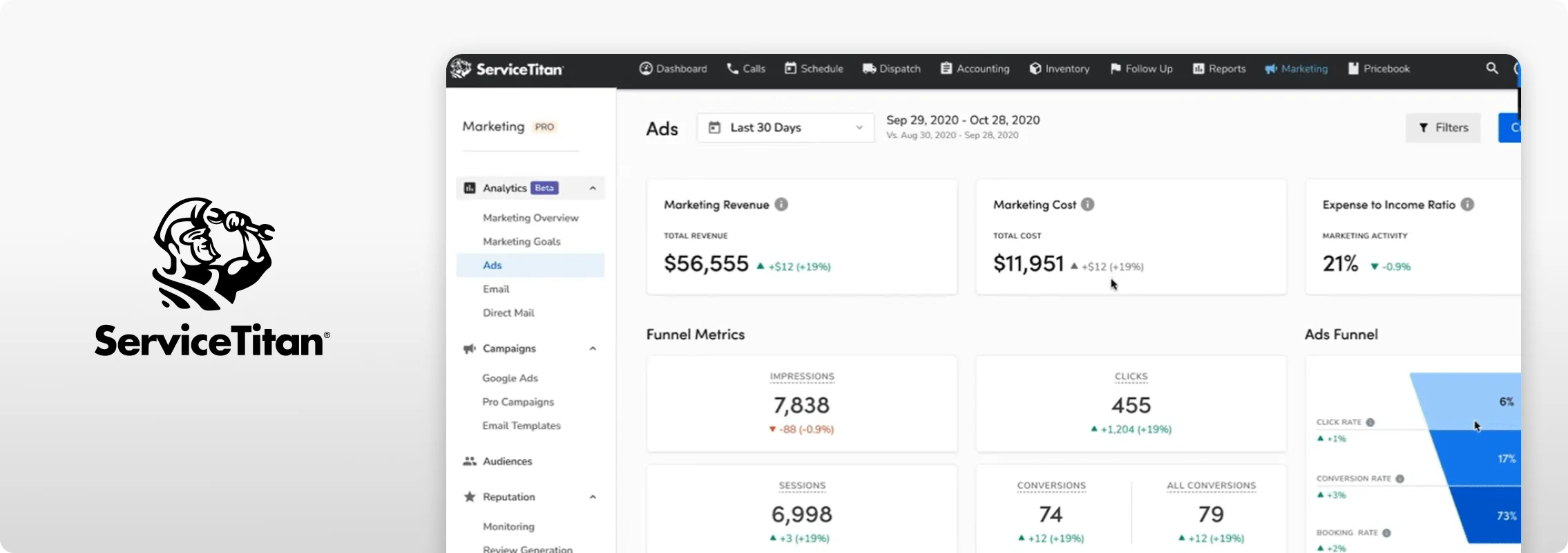The height and width of the screenshot is (553, 1568).
Task: Open Email Templates in sidebar
Action: click(522, 426)
